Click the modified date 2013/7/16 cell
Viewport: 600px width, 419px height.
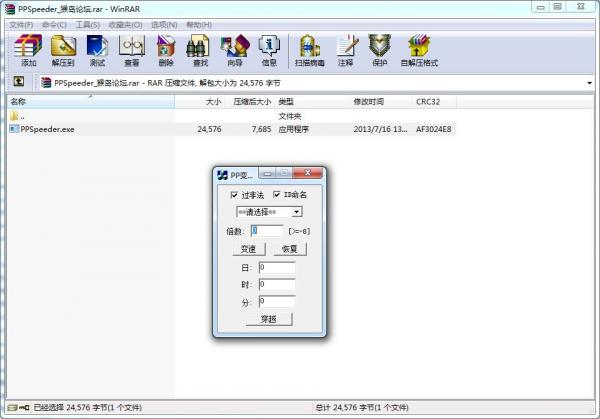[x=380, y=129]
